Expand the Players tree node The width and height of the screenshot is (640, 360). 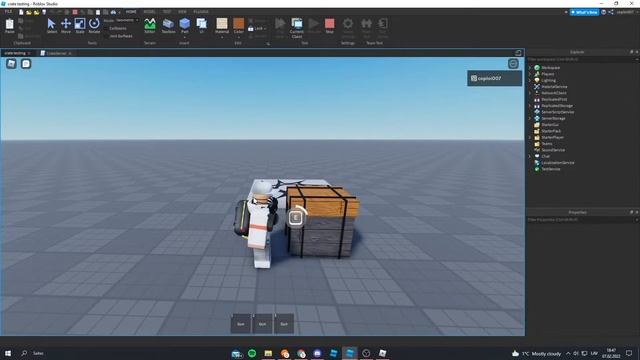click(530, 74)
